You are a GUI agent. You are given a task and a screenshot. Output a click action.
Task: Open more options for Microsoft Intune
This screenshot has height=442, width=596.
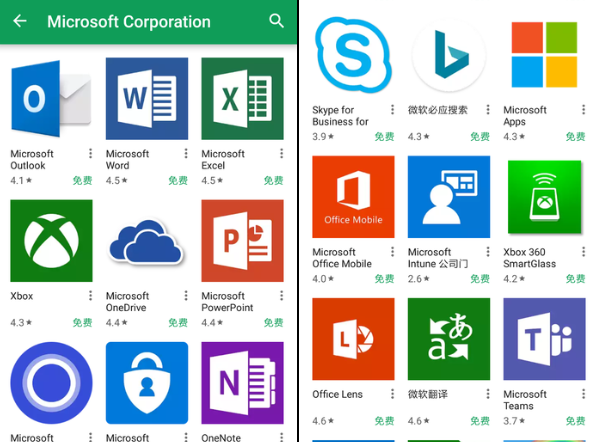[488, 252]
